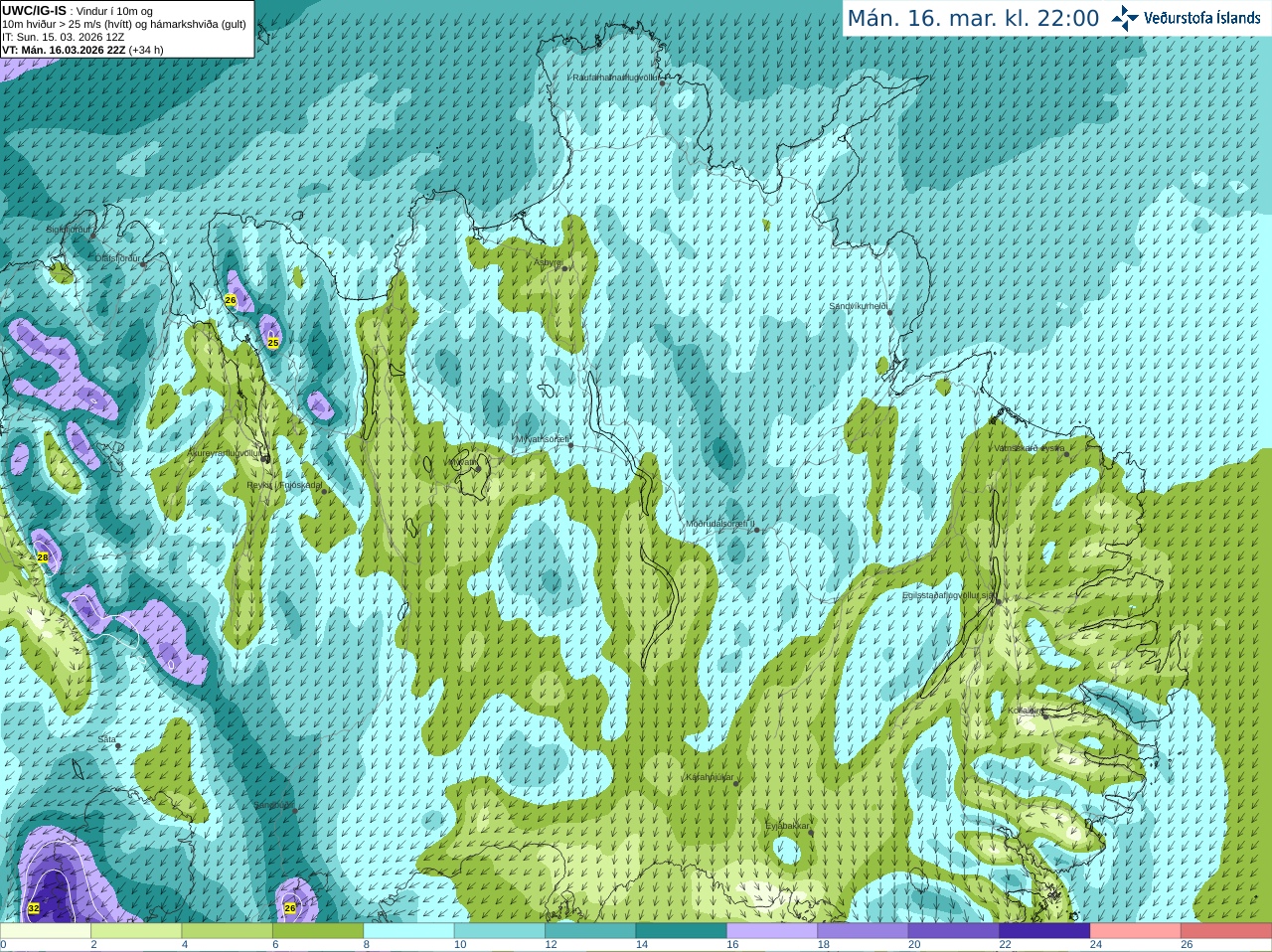
Task: Select the Kollaleira station label
Action: (x=1026, y=711)
